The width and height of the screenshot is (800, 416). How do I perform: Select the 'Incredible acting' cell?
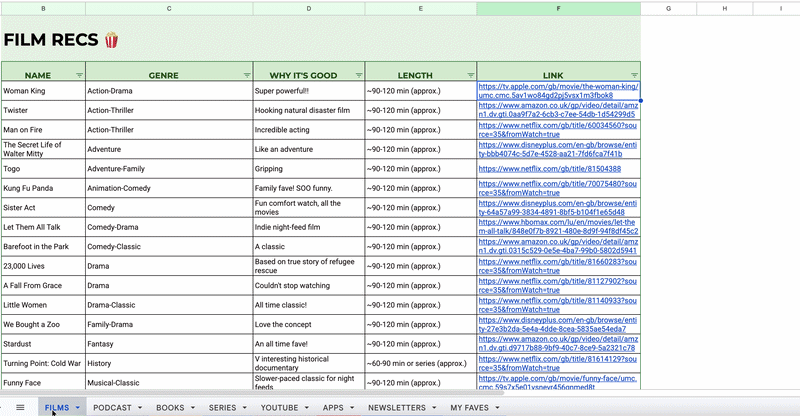click(x=309, y=130)
